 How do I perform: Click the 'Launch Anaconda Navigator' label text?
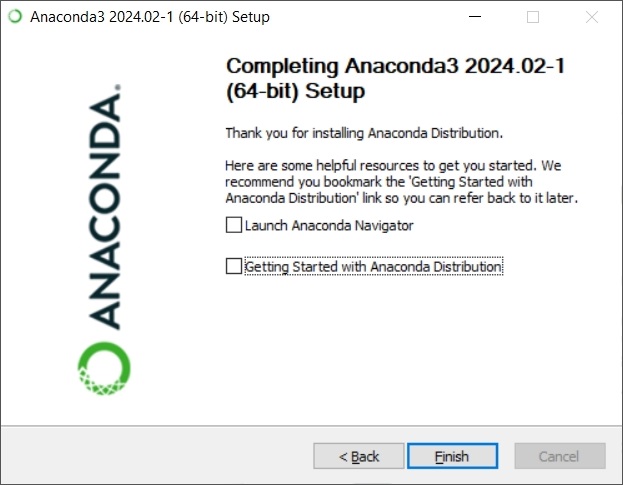(329, 226)
